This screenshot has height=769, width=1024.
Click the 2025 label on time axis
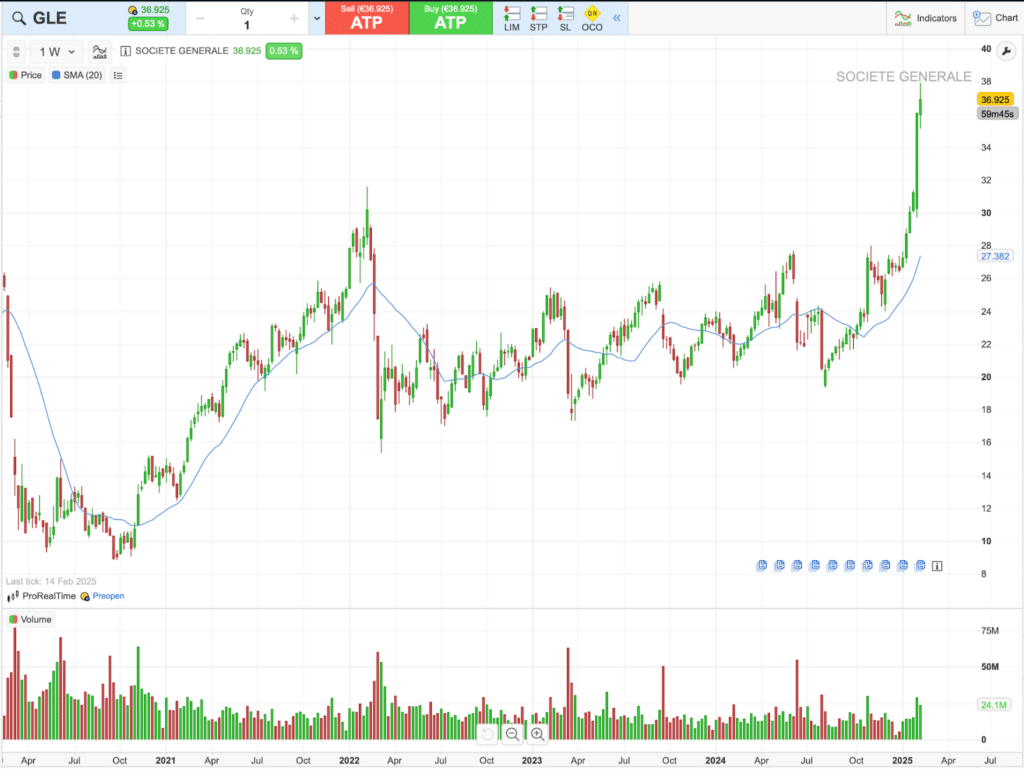902,761
